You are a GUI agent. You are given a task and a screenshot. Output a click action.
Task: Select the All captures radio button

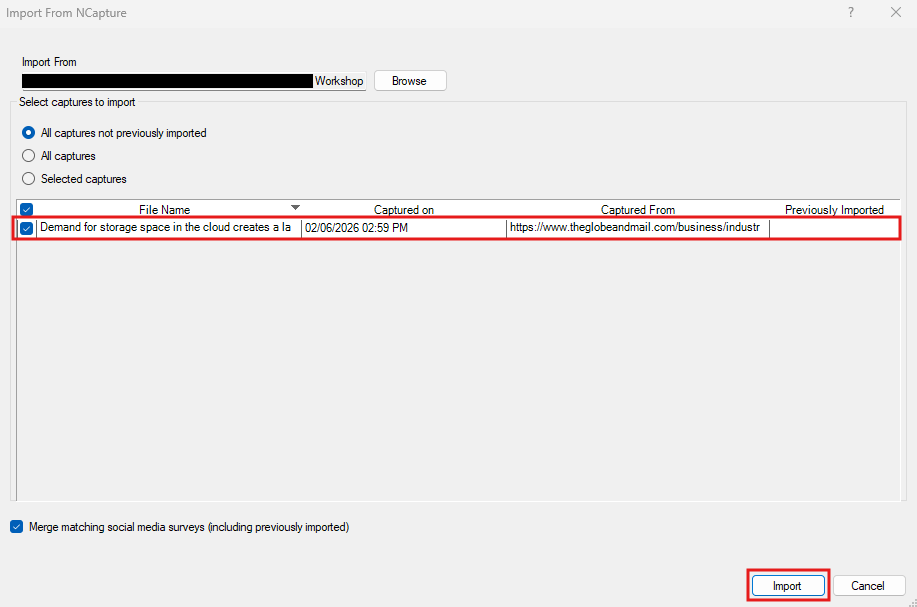[30, 155]
